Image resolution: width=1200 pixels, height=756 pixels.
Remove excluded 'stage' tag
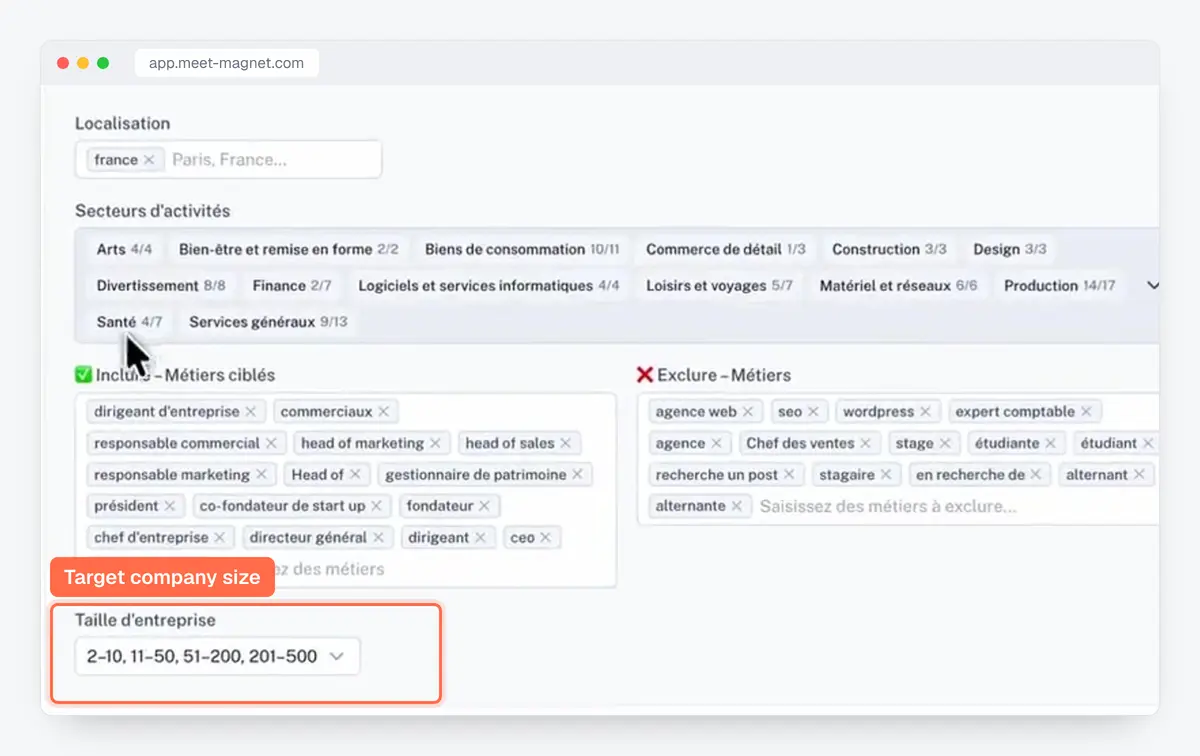[944, 443]
